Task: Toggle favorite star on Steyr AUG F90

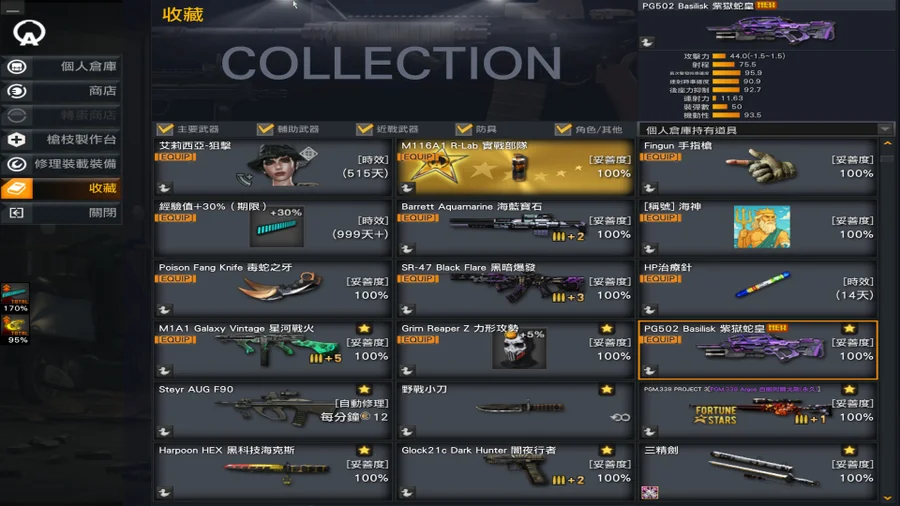Action: [364, 390]
